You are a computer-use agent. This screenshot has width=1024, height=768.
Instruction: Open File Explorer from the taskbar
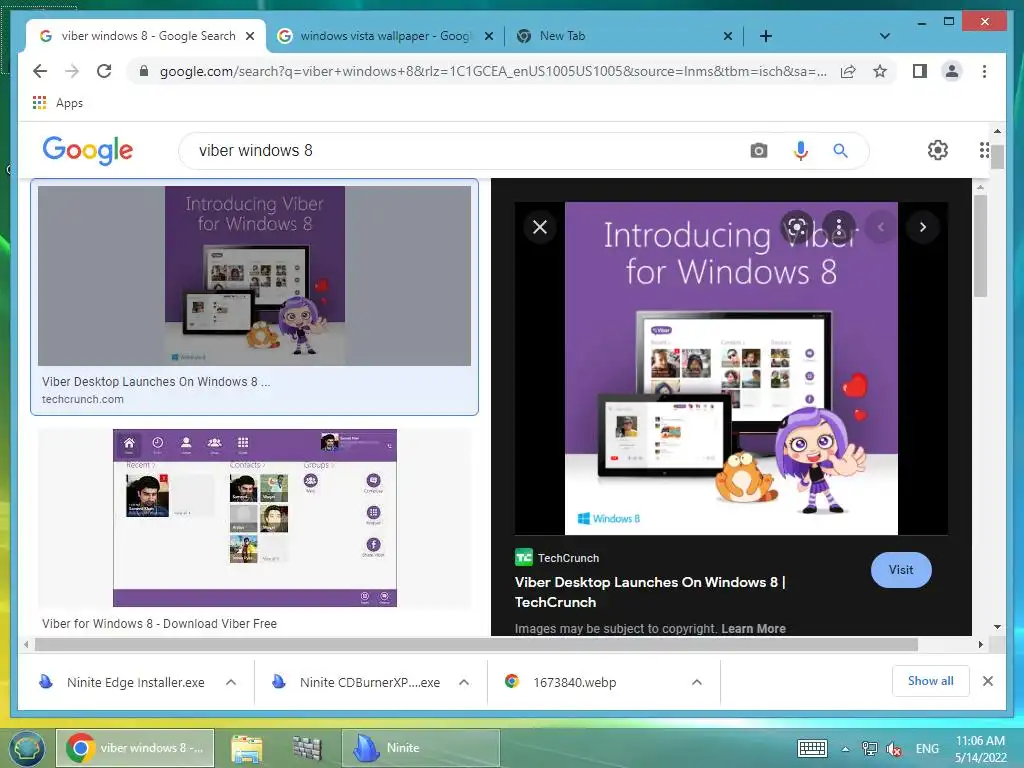[x=246, y=748]
